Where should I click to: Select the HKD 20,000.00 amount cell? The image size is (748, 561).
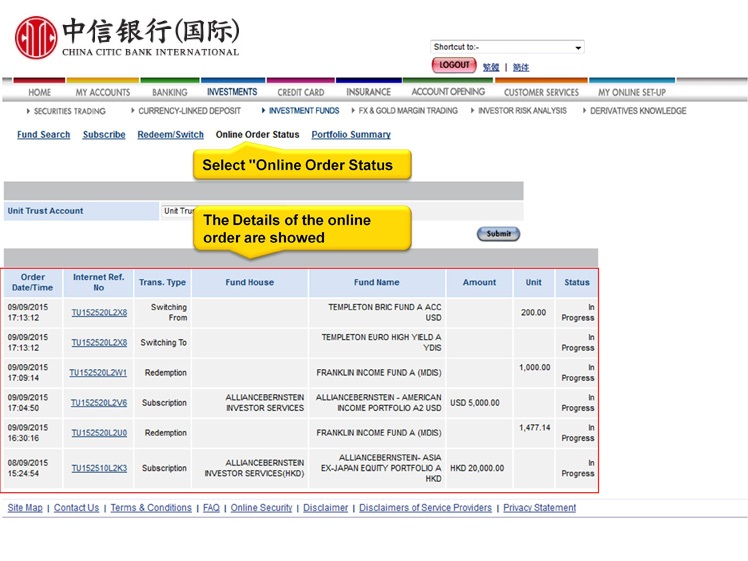[x=479, y=468]
